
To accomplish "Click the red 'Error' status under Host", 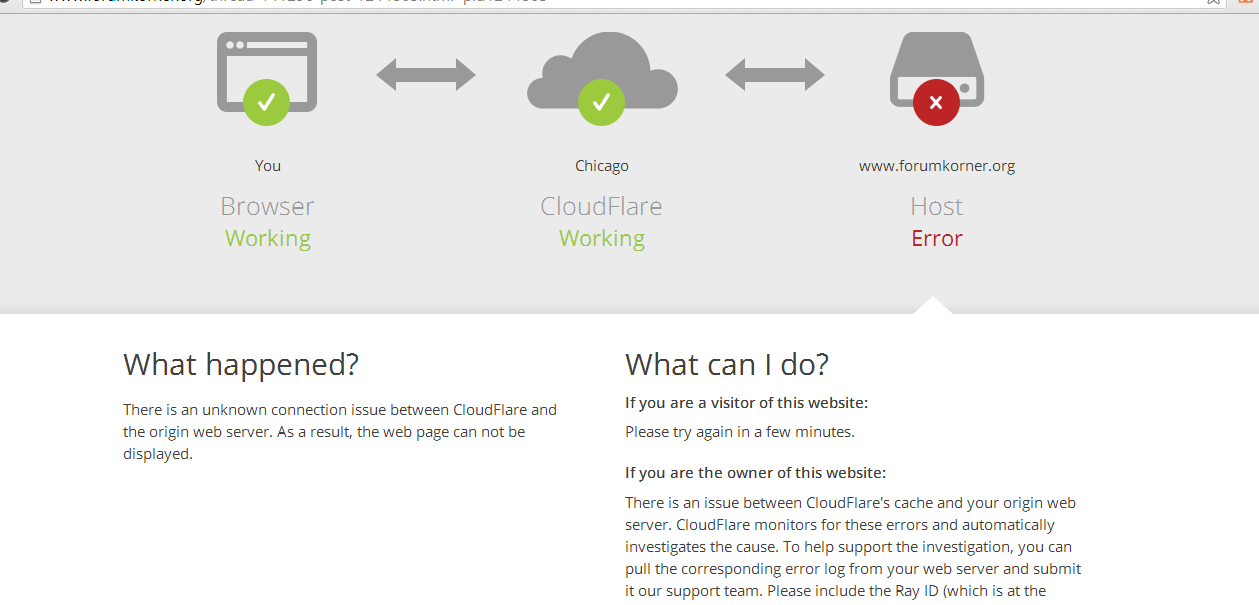I will 937,238.
